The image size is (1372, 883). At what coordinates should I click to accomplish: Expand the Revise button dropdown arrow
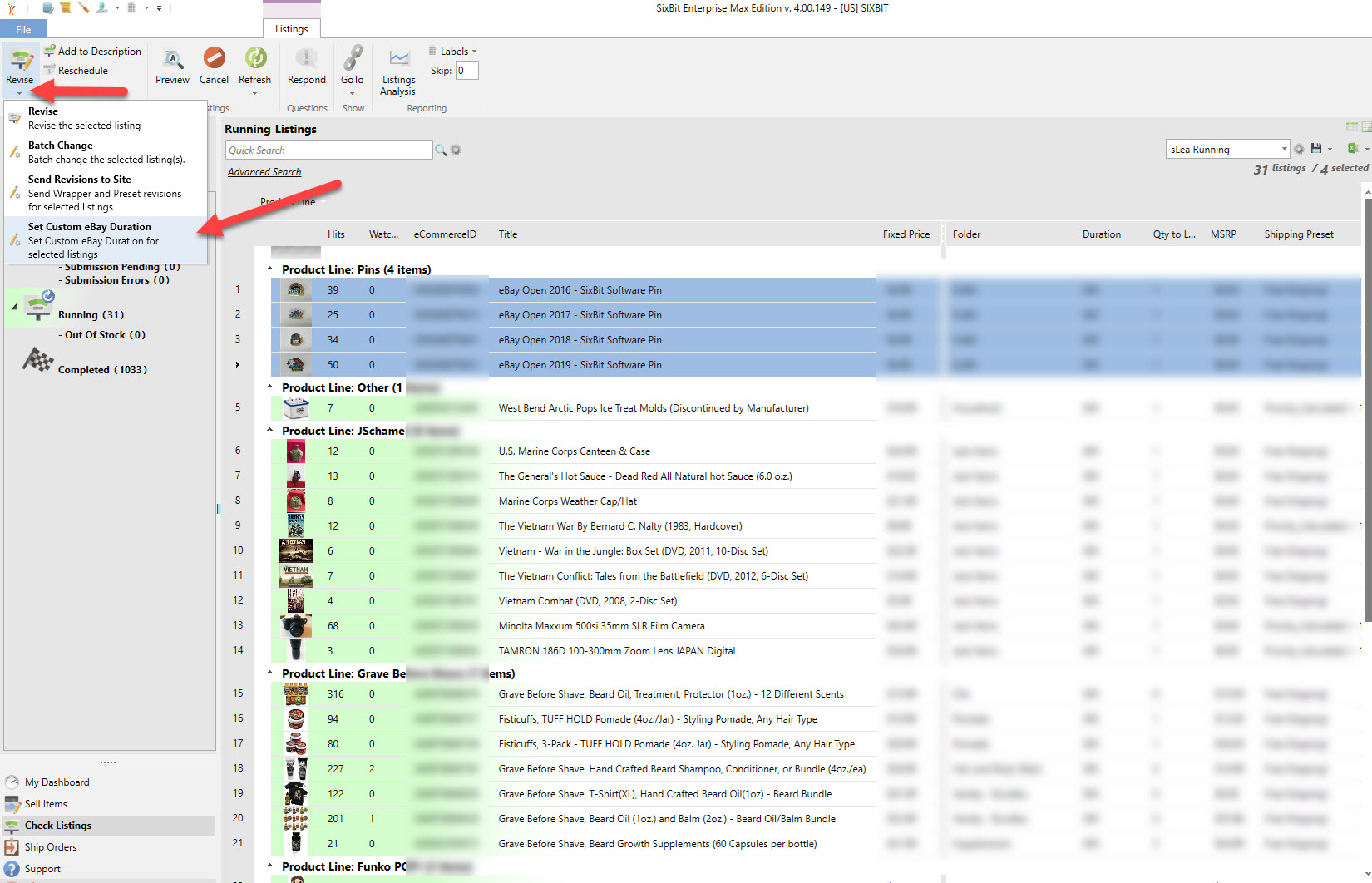[20, 91]
